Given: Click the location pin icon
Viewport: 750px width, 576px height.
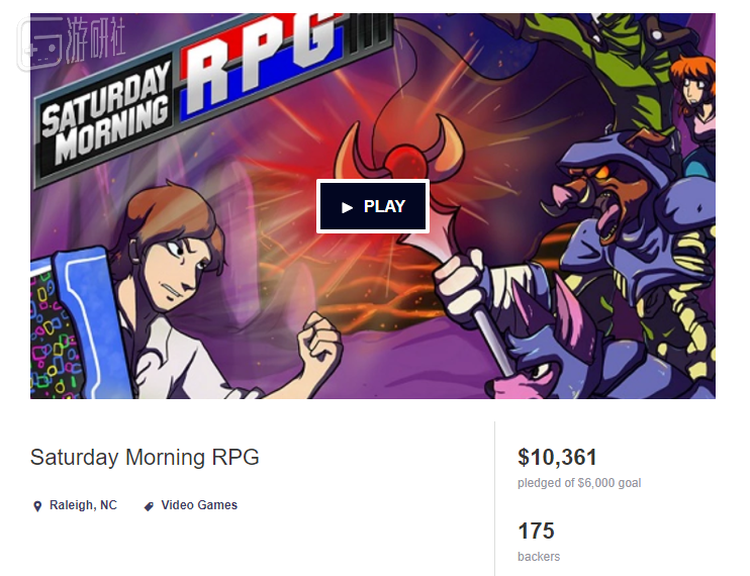Looking at the screenshot, I should pyautogui.click(x=37, y=506).
